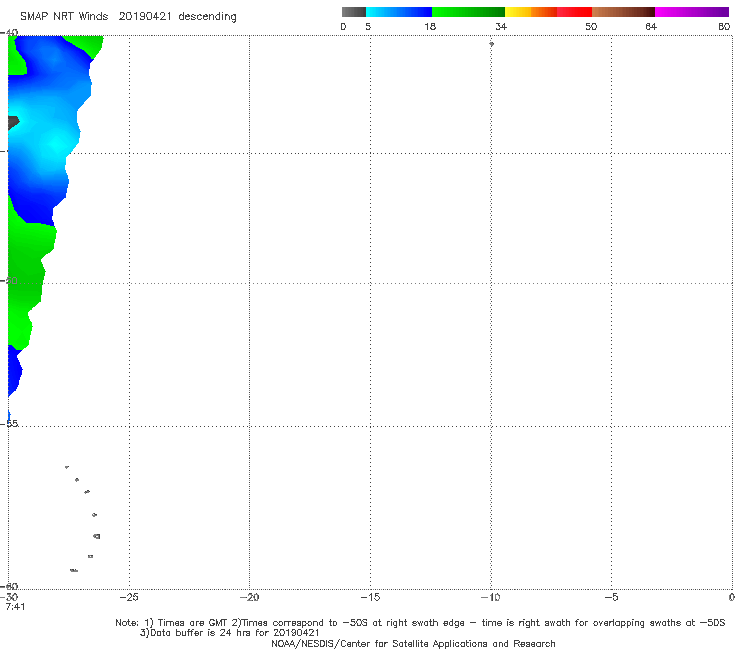Click the "-10" longitude axis label
The height and width of the screenshot is (650, 740).
(490, 597)
